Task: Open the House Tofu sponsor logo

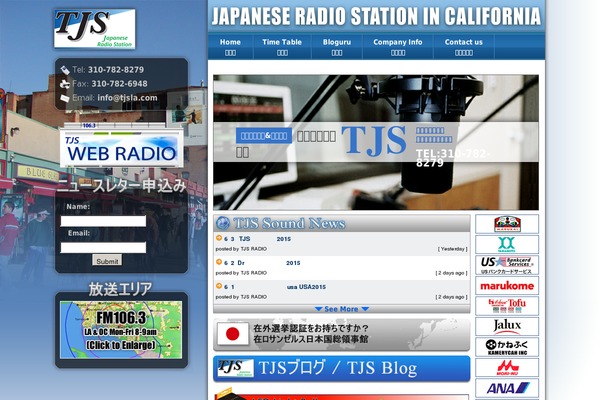Action: pos(507,306)
